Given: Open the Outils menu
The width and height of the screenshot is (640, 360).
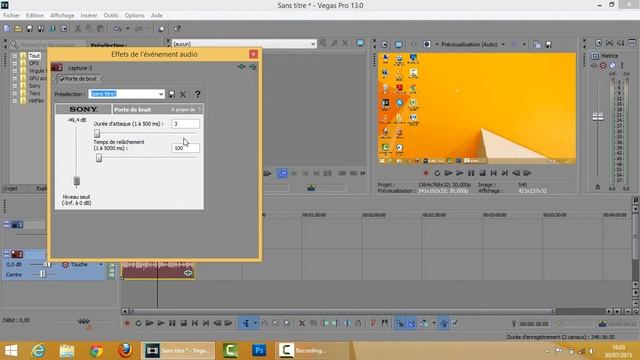Looking at the screenshot, I should (111, 15).
